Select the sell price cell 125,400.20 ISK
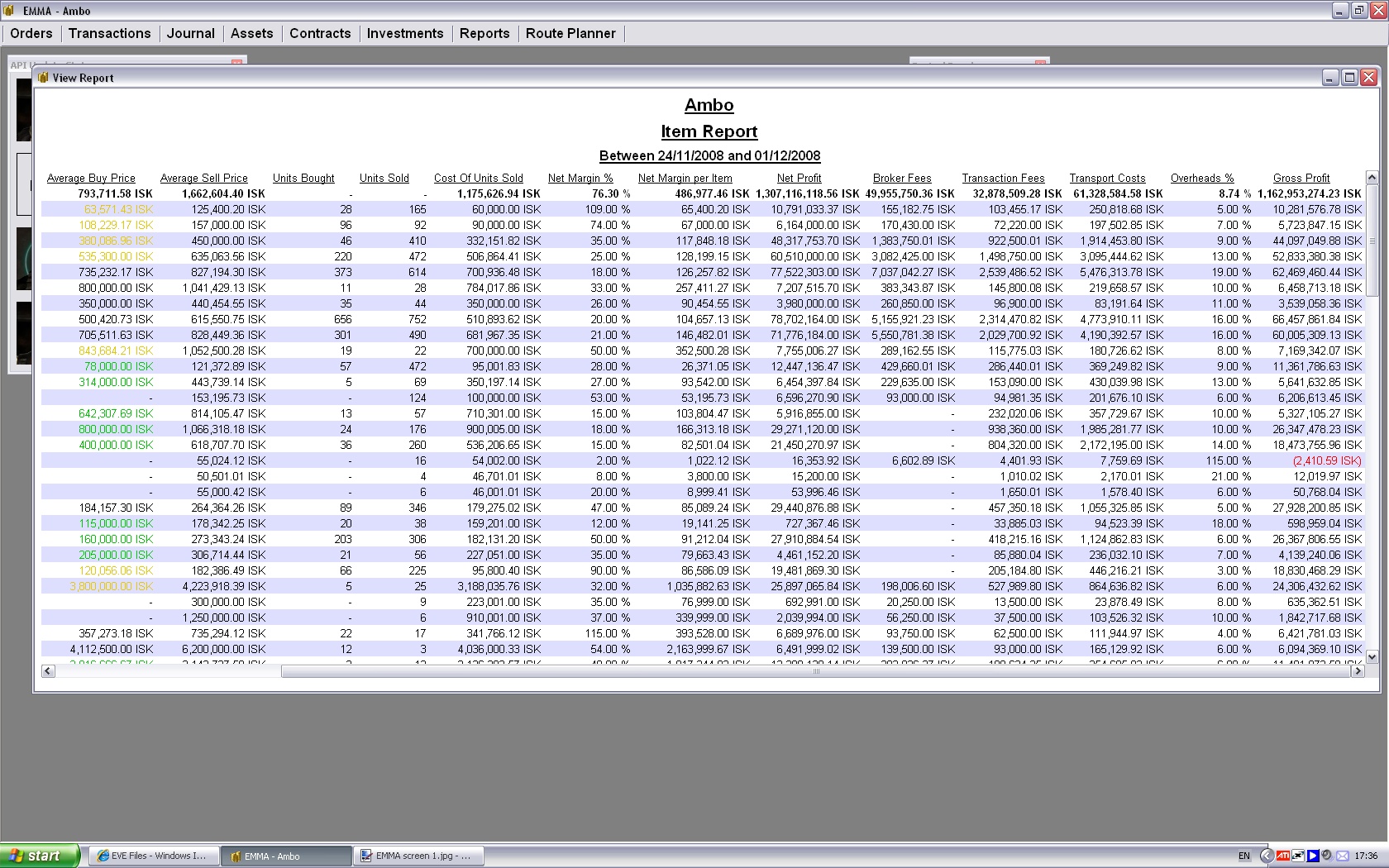 point(229,209)
